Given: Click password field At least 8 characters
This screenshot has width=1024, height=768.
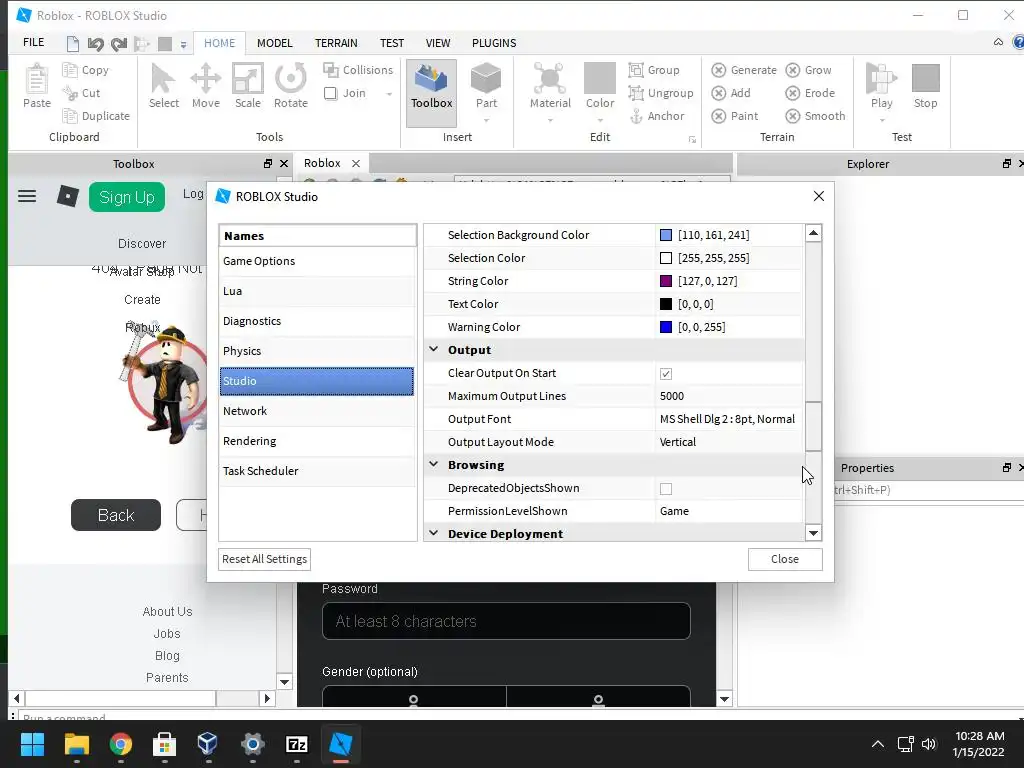Looking at the screenshot, I should (x=506, y=621).
